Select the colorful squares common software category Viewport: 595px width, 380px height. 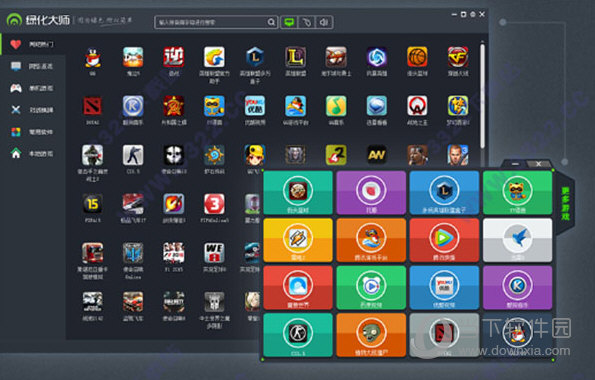[33, 132]
